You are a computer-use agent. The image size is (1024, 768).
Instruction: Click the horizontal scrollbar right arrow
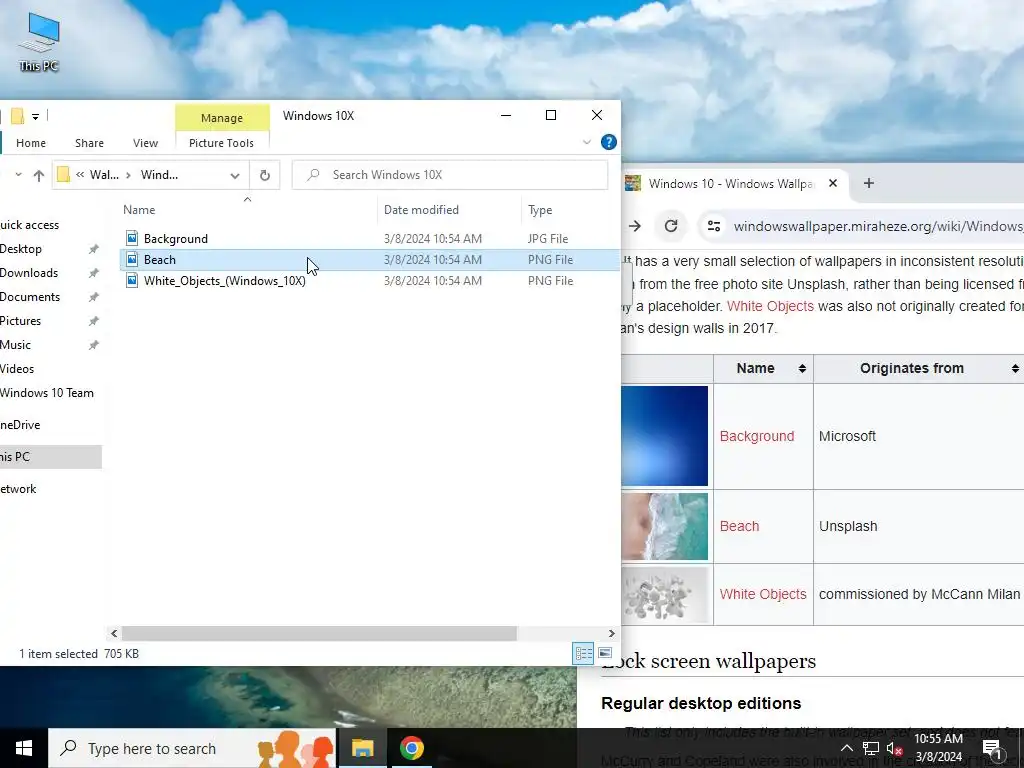click(611, 633)
